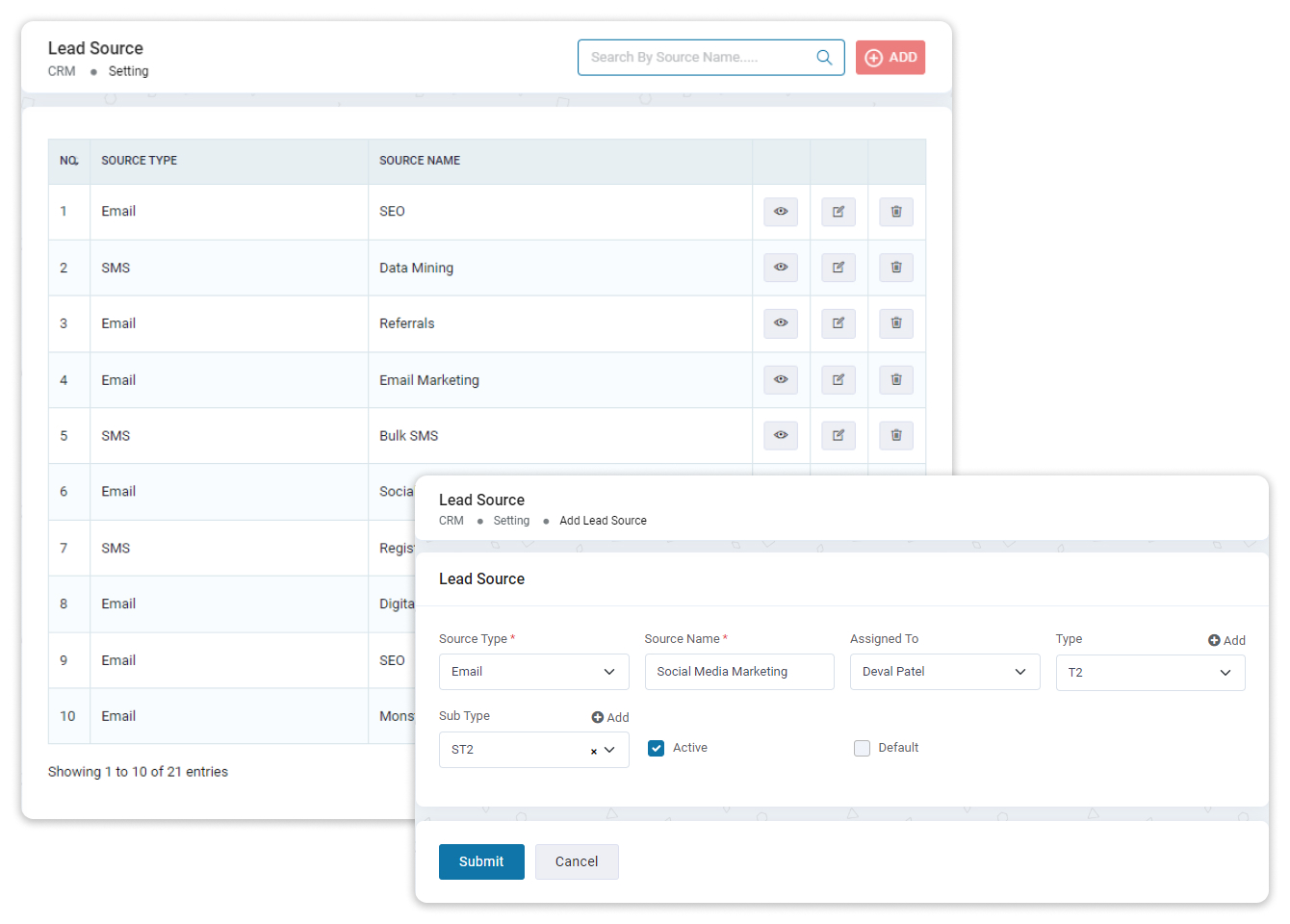1290x924 pixels.
Task: Enable the Default checkbox
Action: [862, 748]
